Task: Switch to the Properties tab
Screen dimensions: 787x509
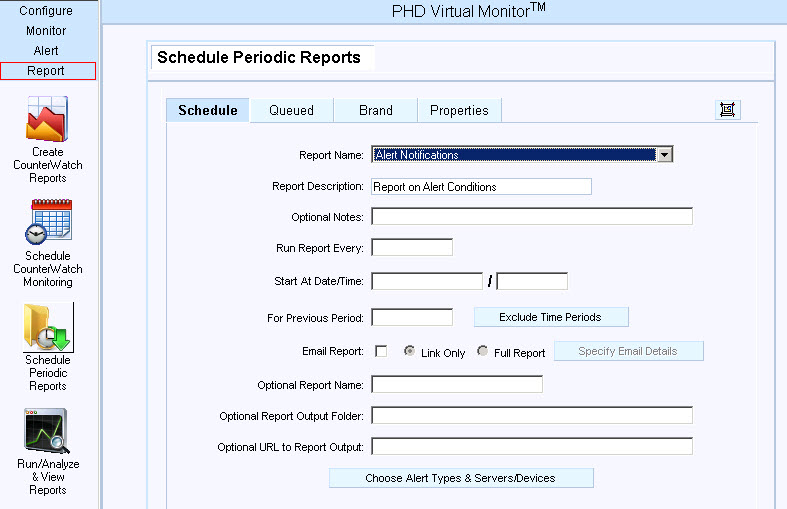Action: tap(459, 110)
